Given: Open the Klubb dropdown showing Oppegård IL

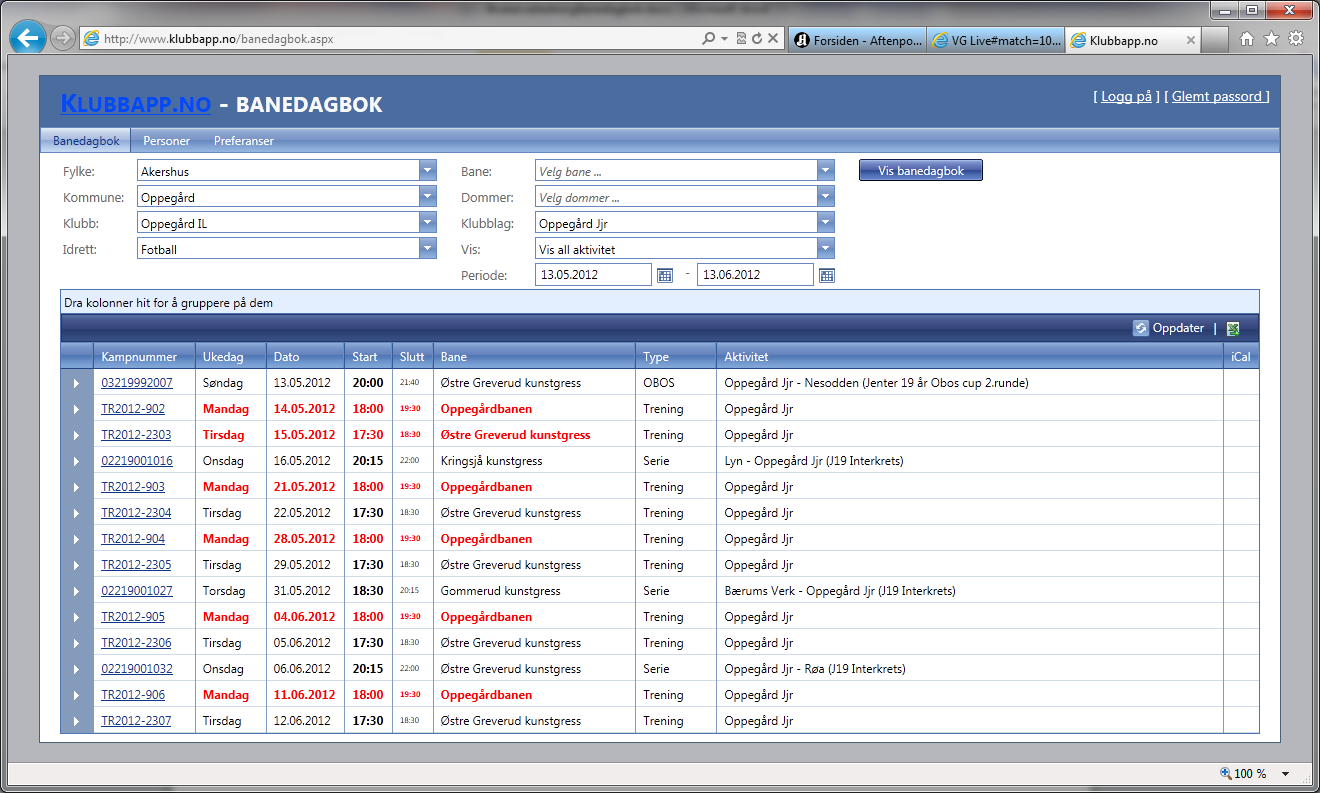Looking at the screenshot, I should pos(428,223).
